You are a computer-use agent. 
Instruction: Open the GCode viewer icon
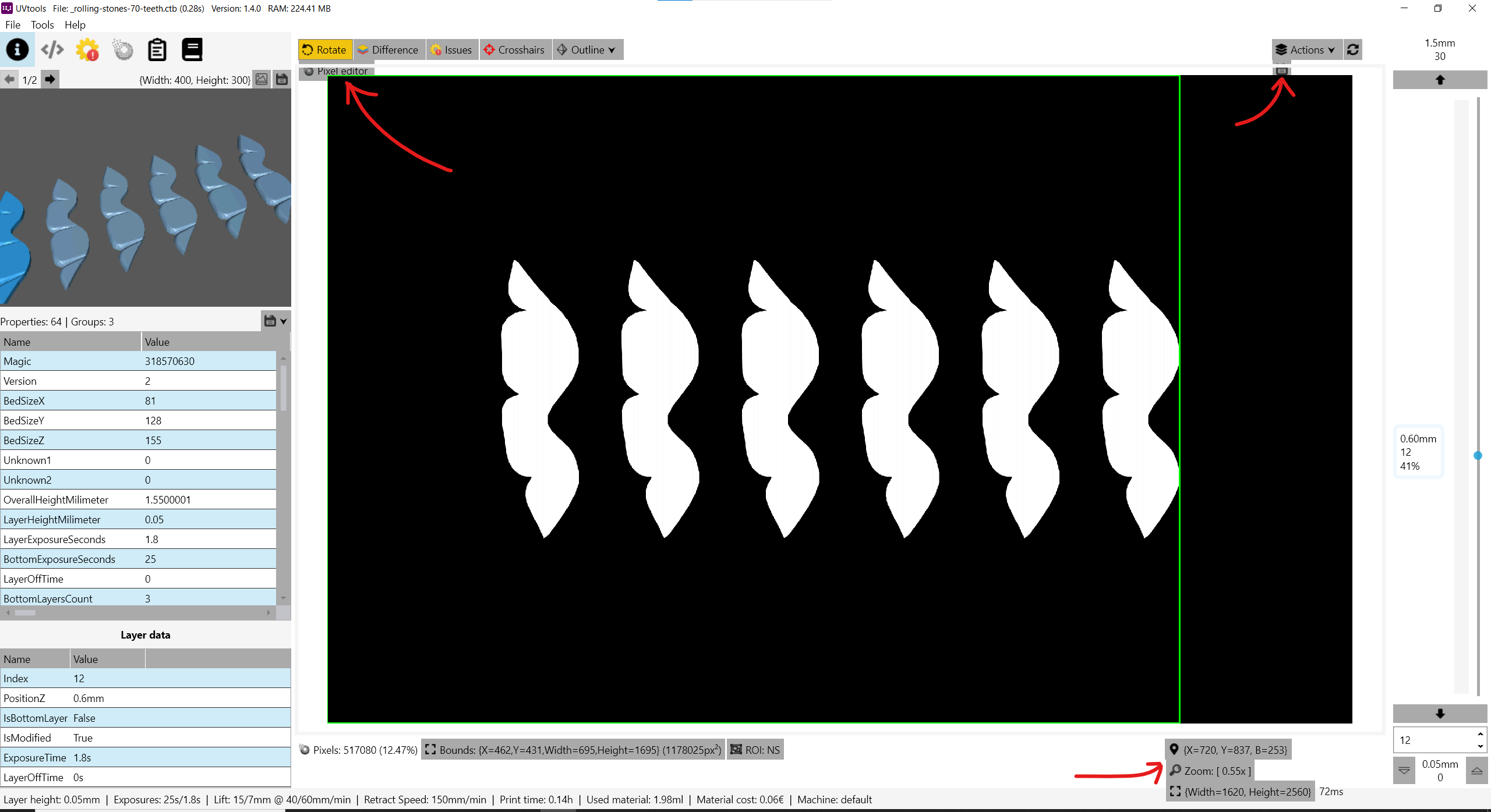pyautogui.click(x=52, y=50)
